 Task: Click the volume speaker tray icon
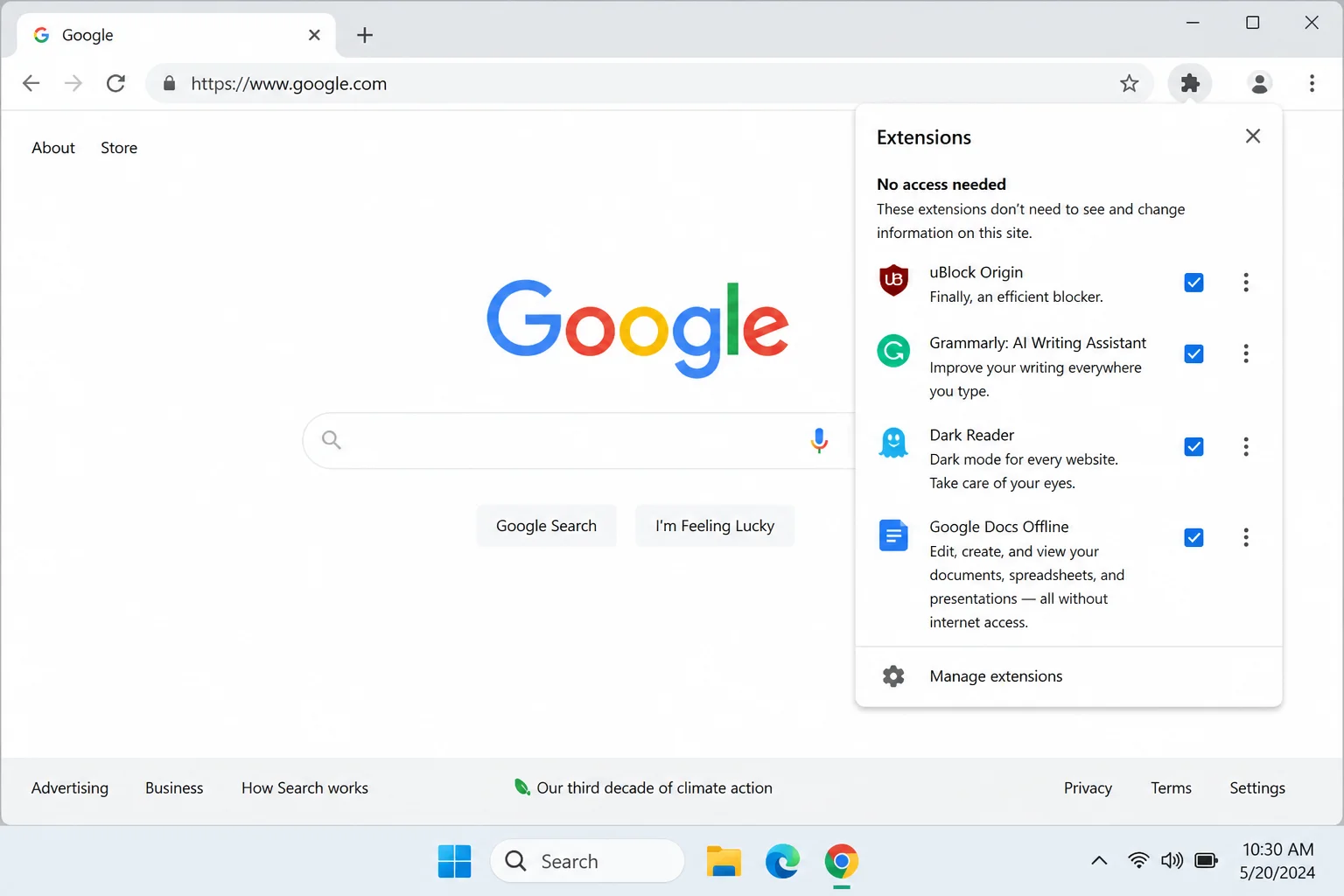click(1172, 861)
